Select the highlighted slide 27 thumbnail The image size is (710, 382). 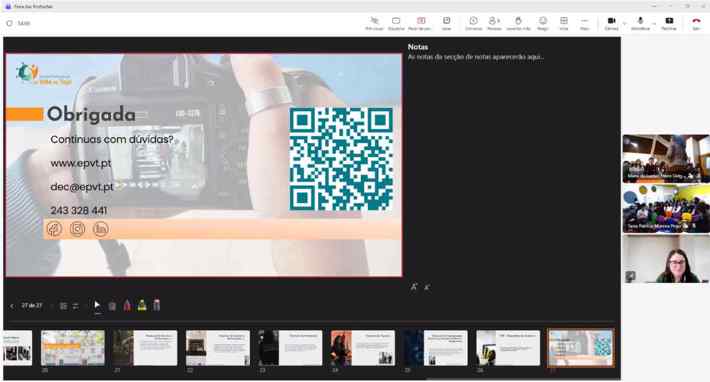tap(581, 348)
